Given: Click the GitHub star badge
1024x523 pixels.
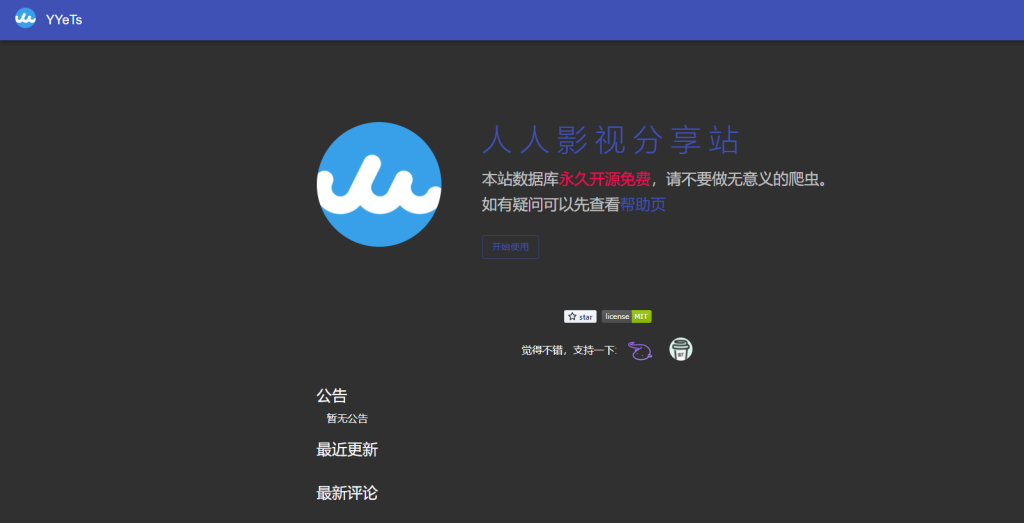Looking at the screenshot, I should [580, 317].
